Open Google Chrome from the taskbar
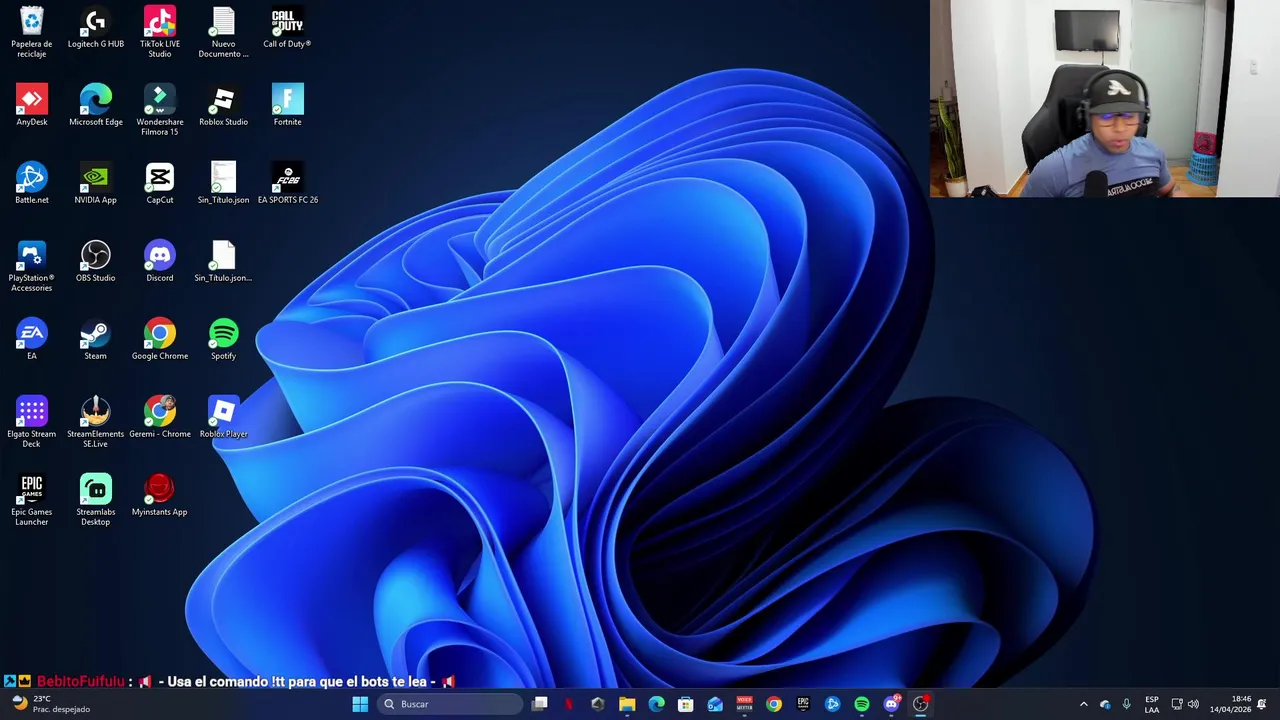Image resolution: width=1280 pixels, height=720 pixels. (x=774, y=704)
